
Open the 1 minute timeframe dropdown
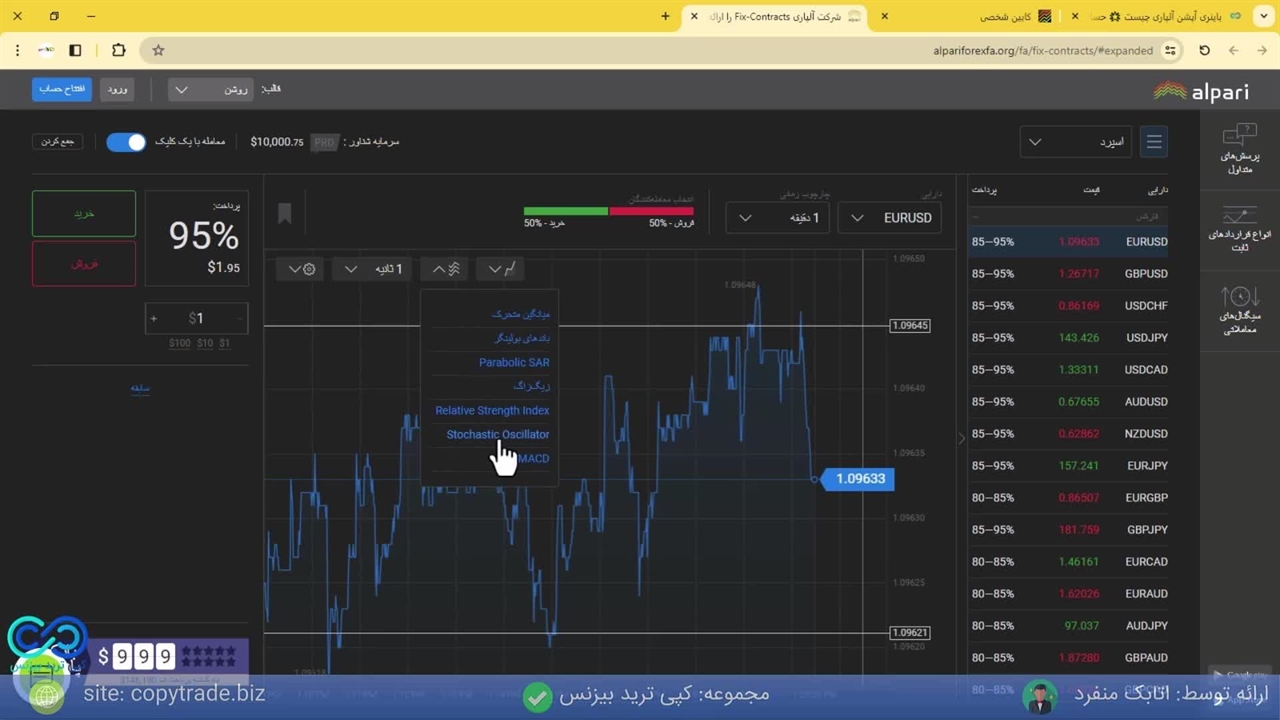pyautogui.click(x=777, y=218)
